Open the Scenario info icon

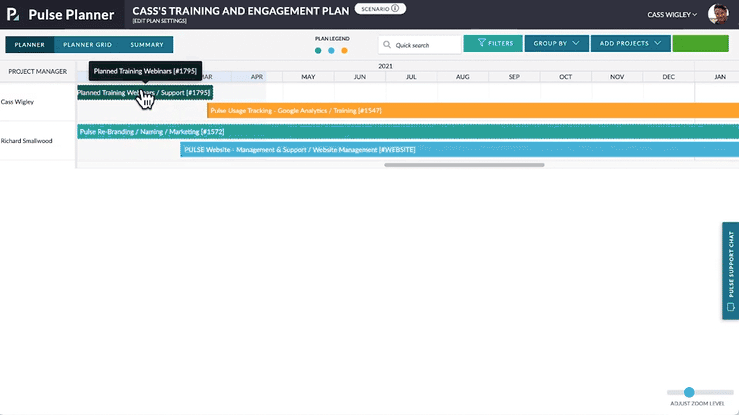(x=395, y=8)
